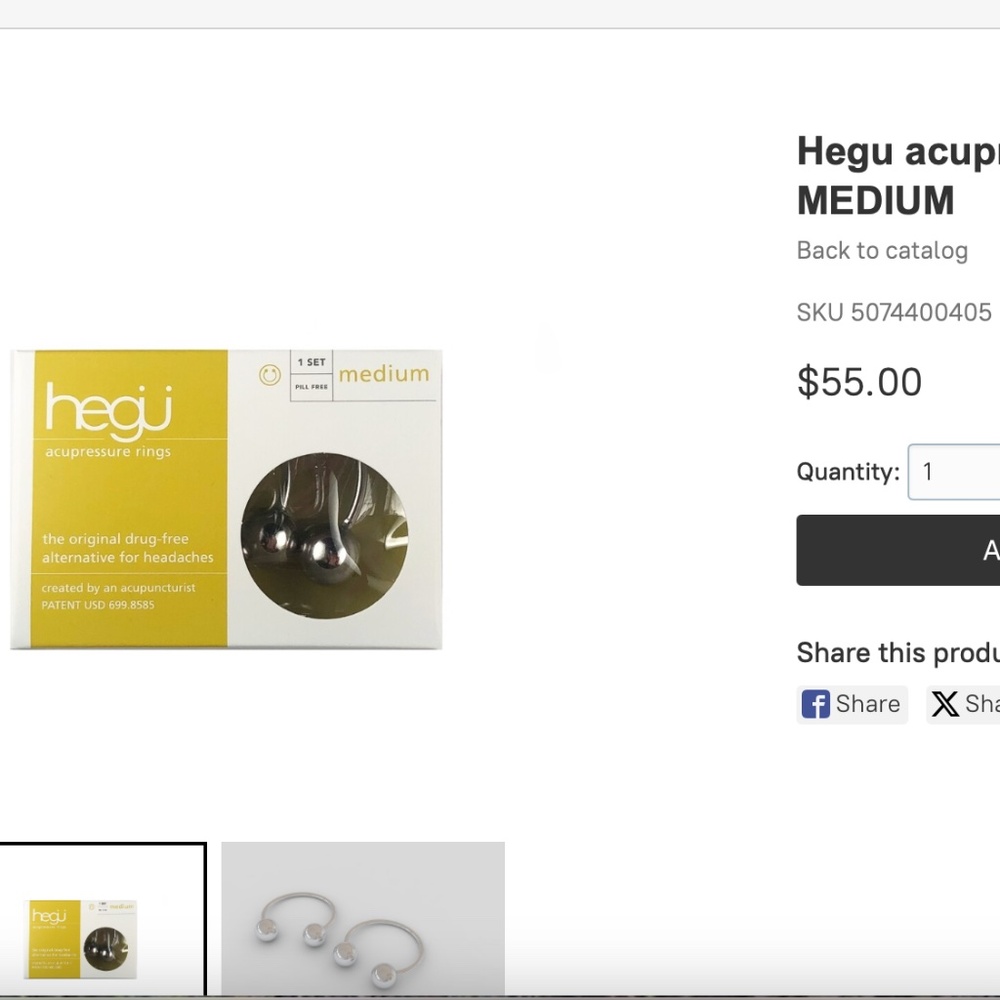
Task: Click the 'Quantity:' label
Action: point(848,472)
